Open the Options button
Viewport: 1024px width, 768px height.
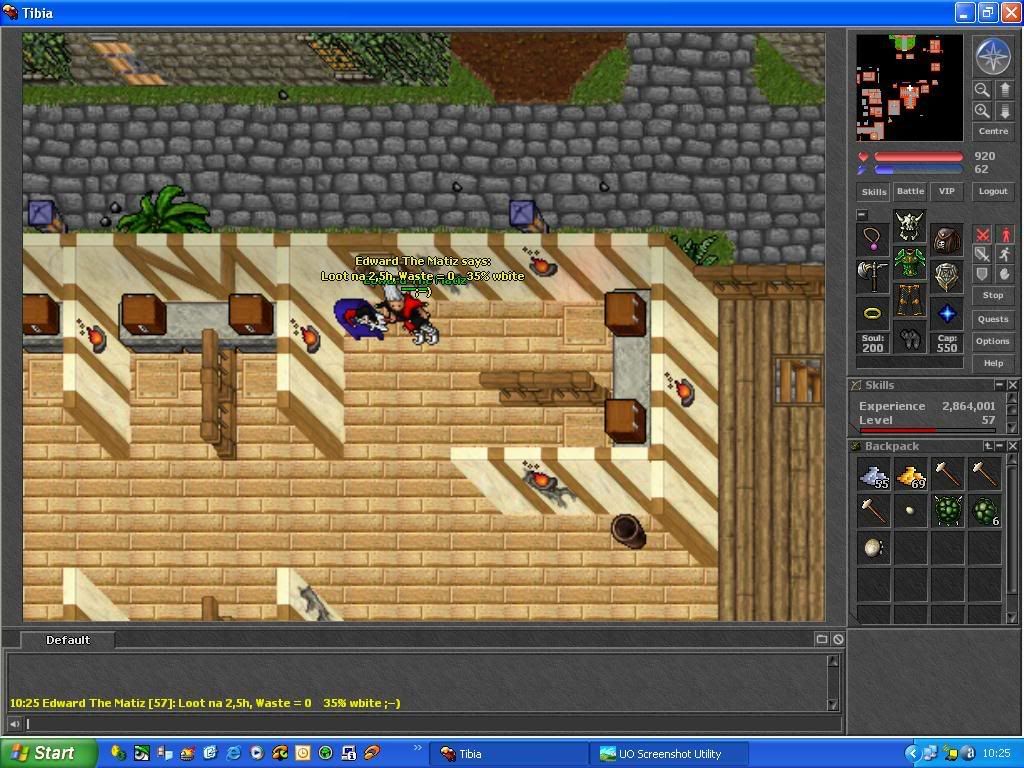[993, 341]
